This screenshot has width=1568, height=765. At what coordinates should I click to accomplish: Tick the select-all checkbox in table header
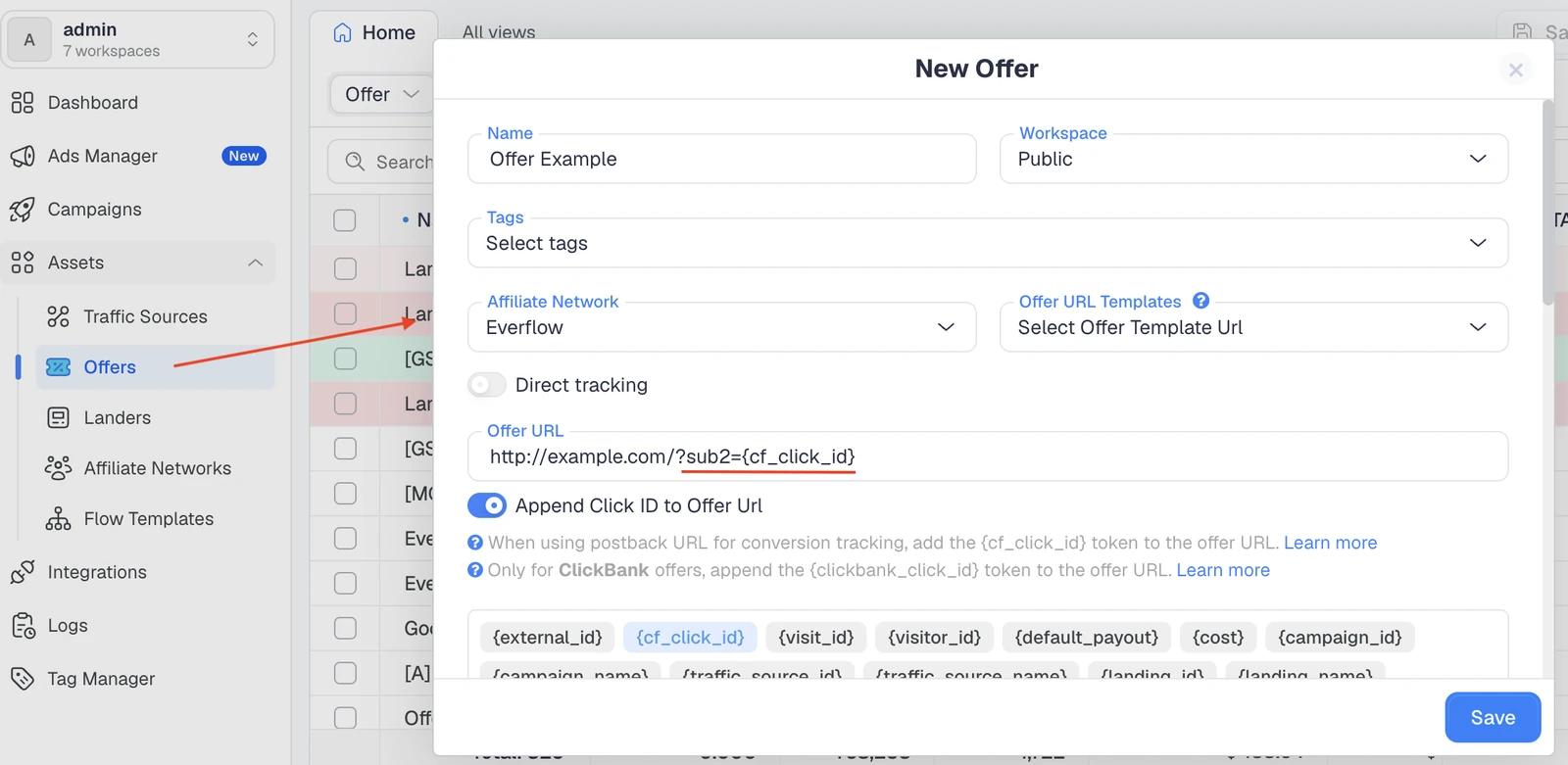tap(345, 220)
